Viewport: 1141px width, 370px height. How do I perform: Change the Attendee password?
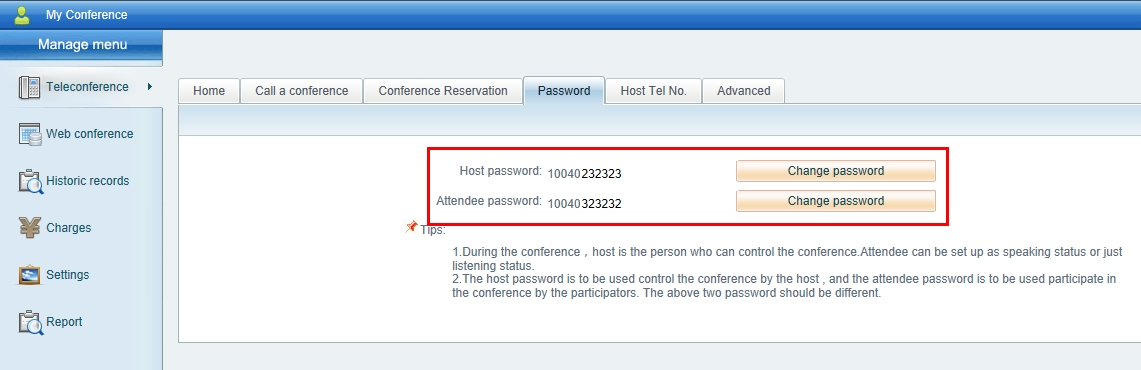(835, 201)
